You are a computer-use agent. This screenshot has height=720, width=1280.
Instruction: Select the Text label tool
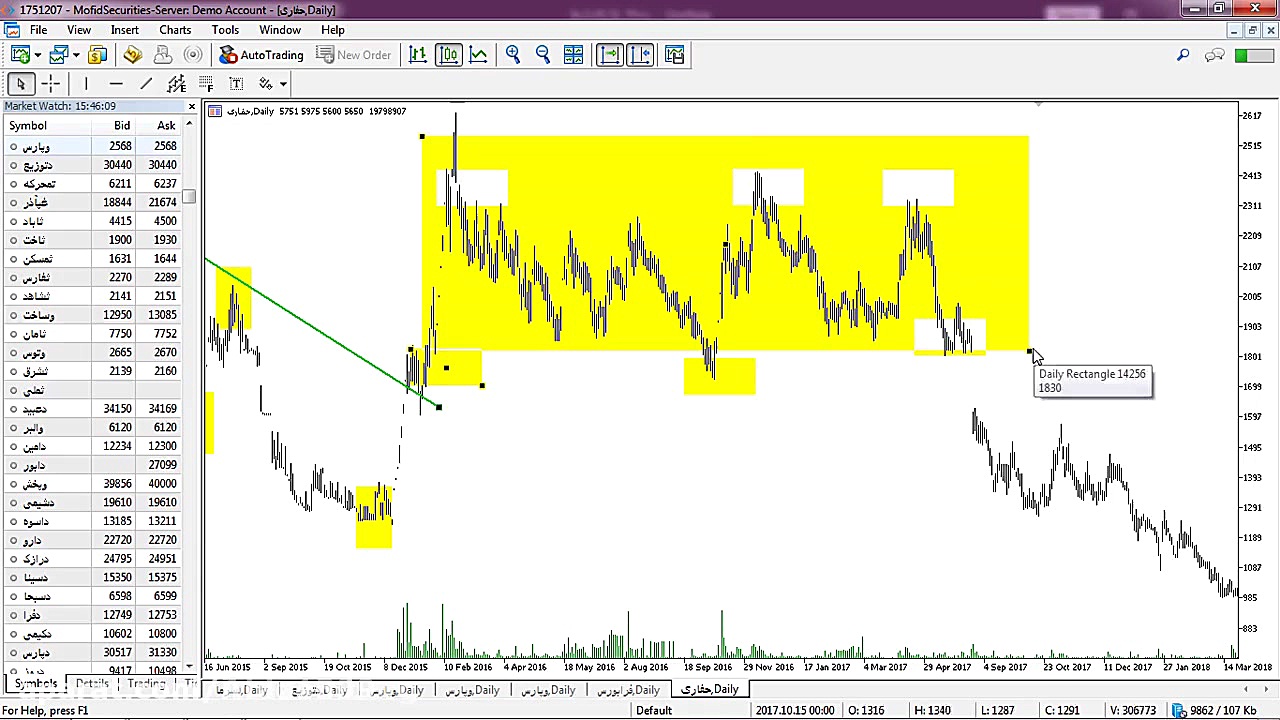(236, 84)
